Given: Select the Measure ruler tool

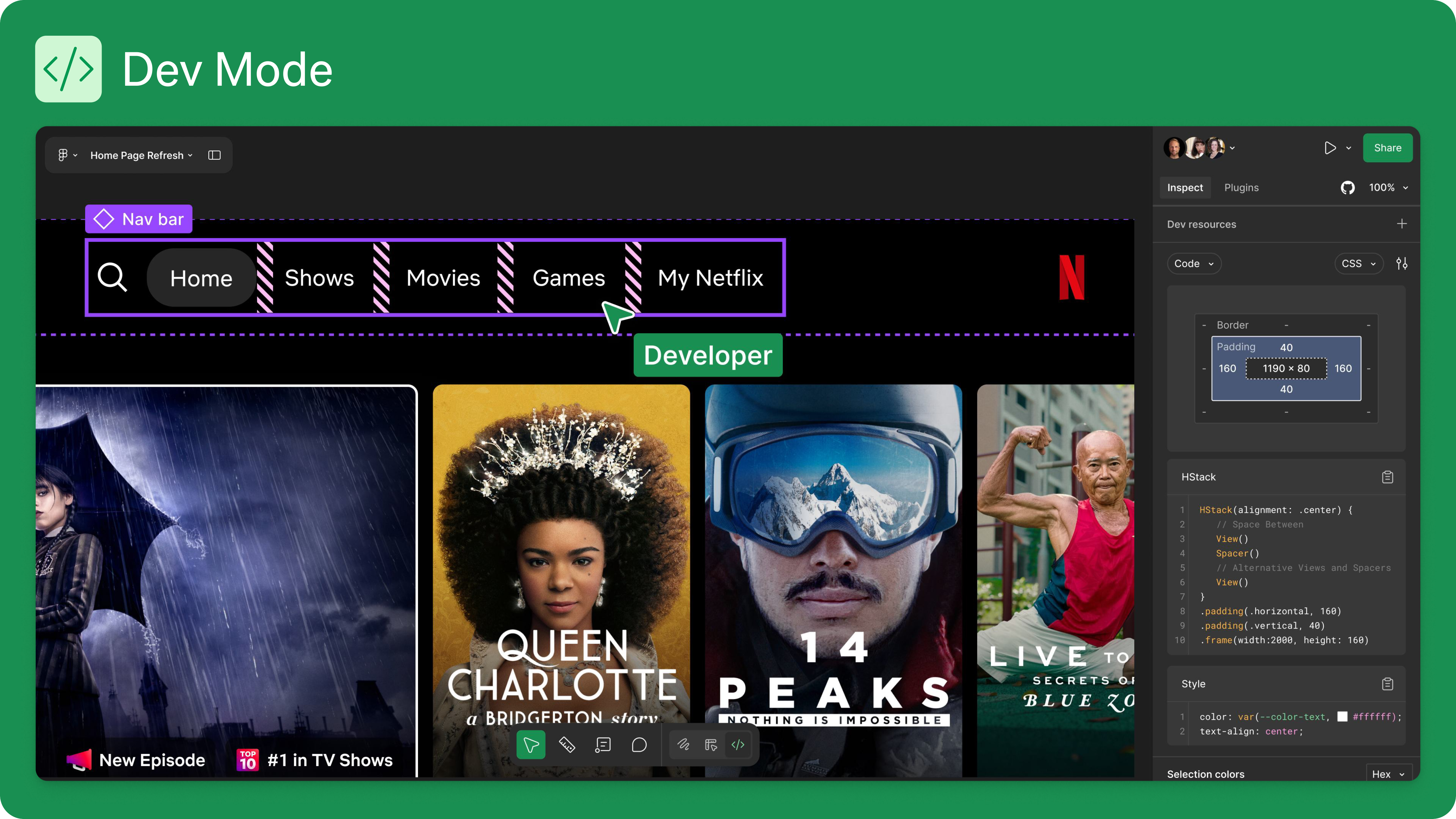Looking at the screenshot, I should [567, 745].
